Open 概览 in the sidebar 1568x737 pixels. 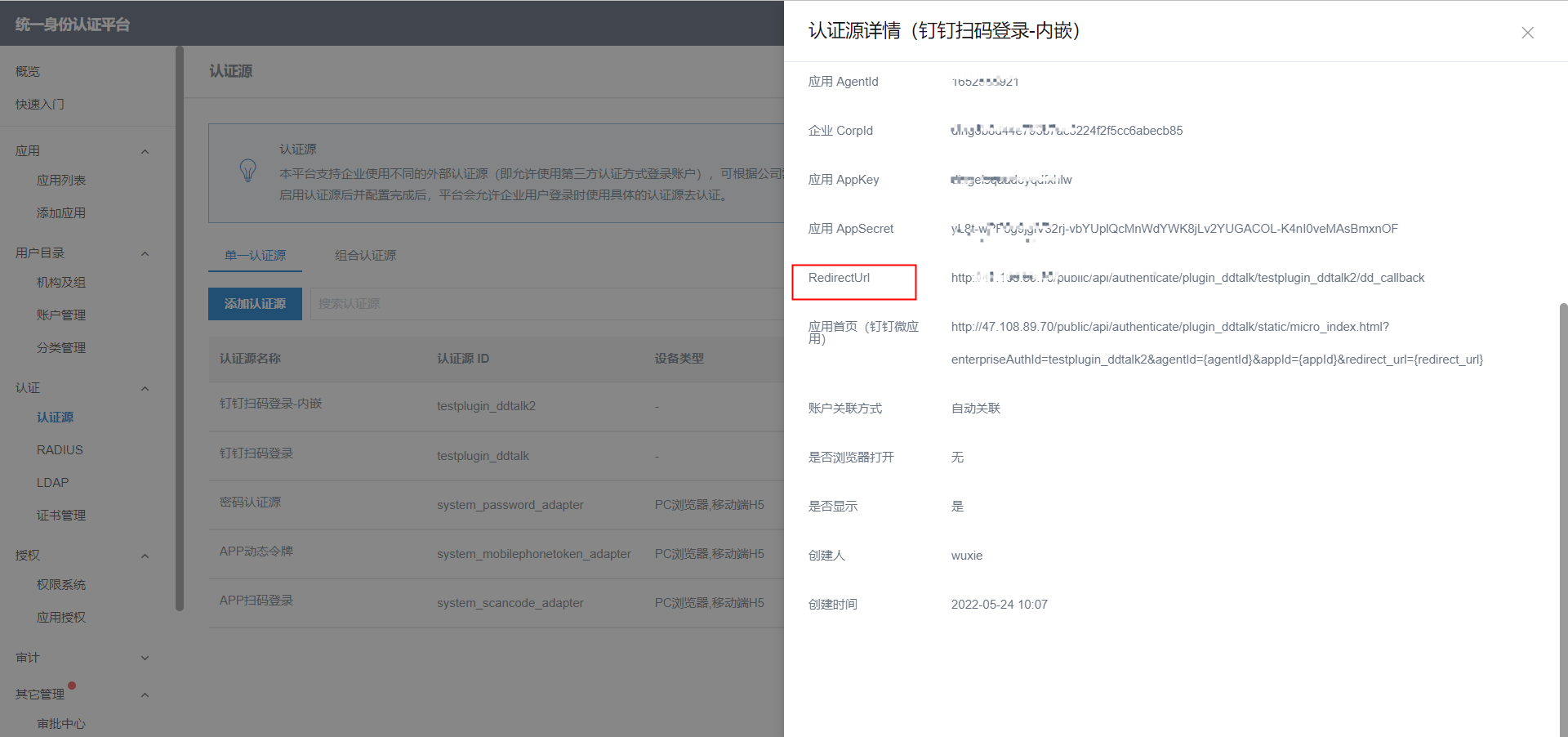point(28,72)
